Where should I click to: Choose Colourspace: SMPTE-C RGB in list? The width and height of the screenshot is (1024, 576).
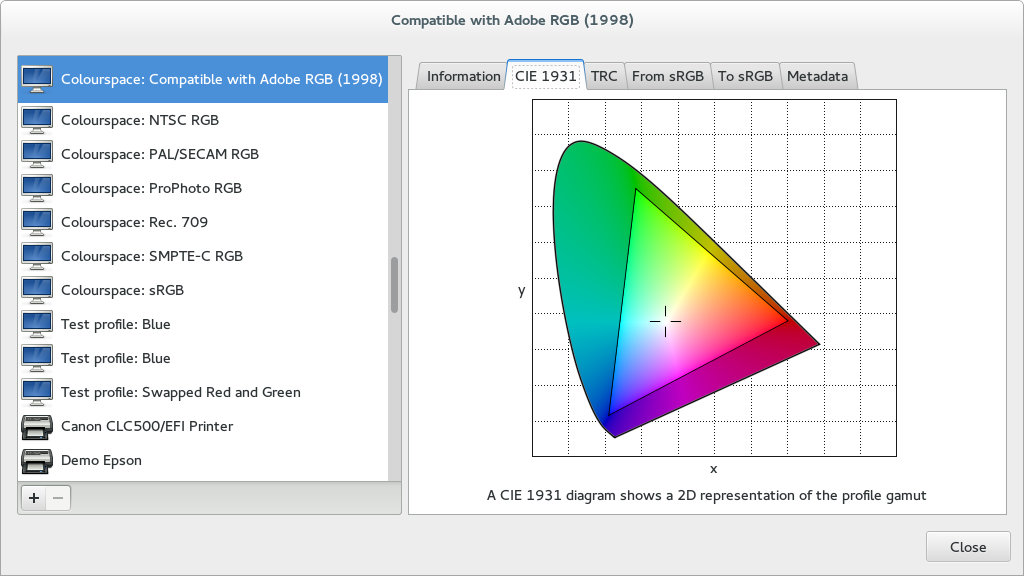(152, 256)
